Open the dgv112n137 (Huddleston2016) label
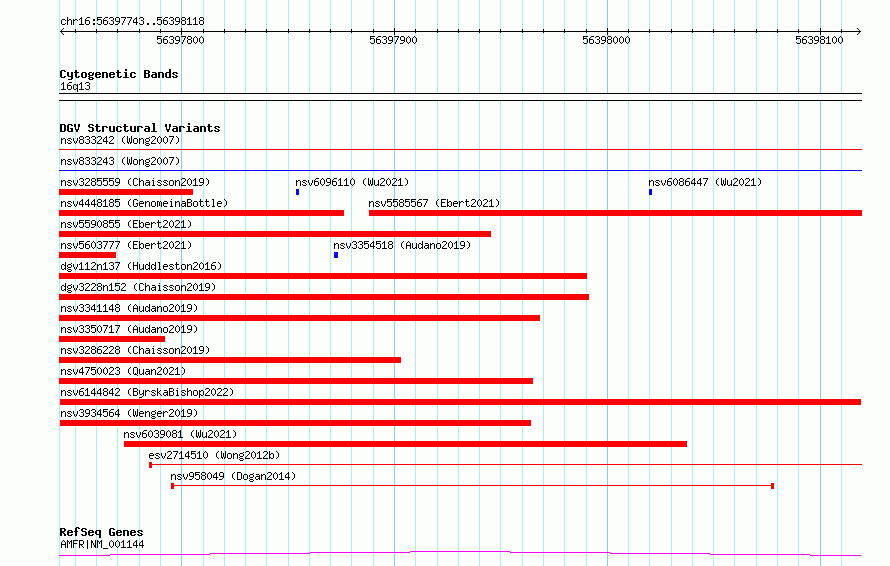Image resolution: width=890 pixels, height=566 pixels. pos(141,266)
